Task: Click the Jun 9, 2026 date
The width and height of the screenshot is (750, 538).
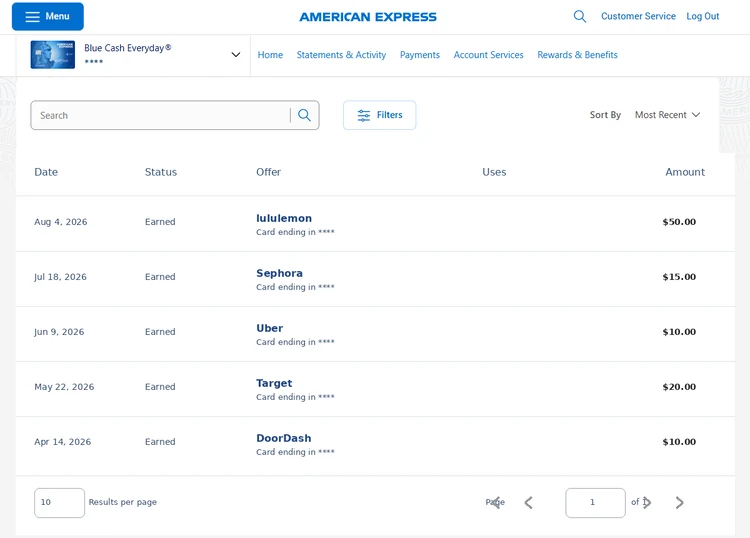Action: pyautogui.click(x=59, y=332)
